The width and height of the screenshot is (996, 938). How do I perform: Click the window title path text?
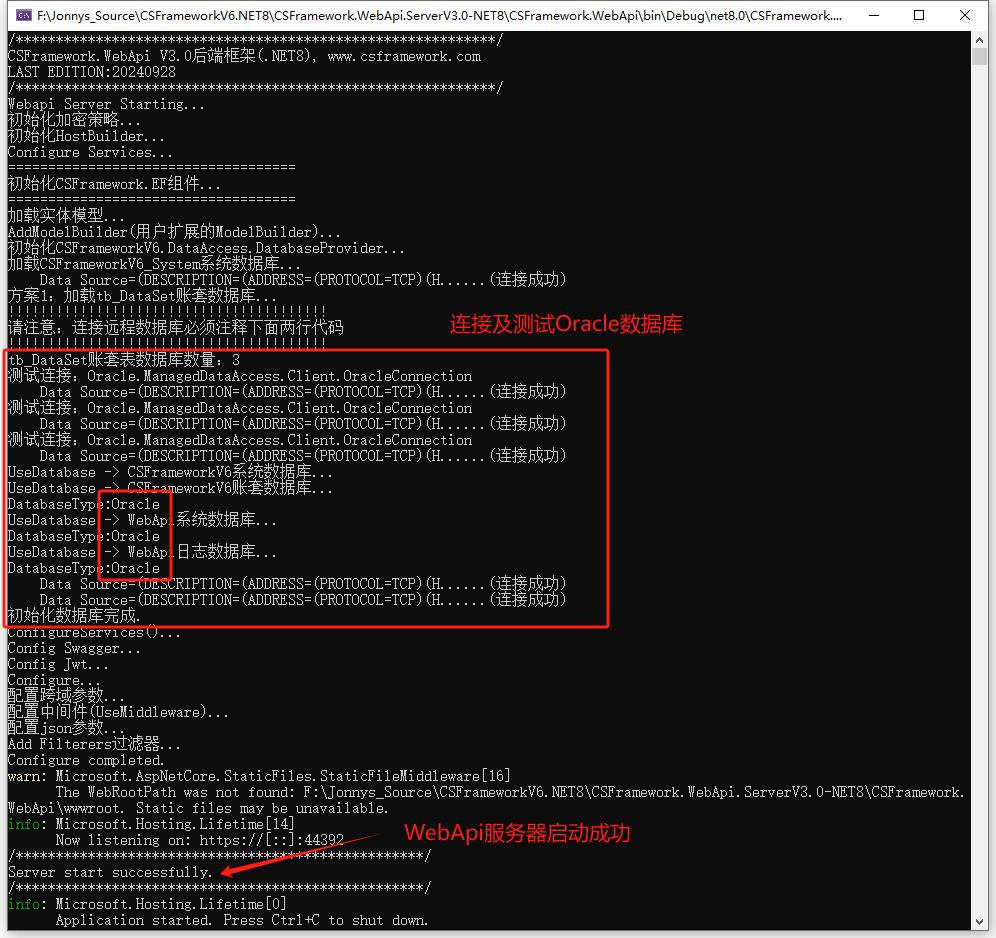click(x=440, y=15)
